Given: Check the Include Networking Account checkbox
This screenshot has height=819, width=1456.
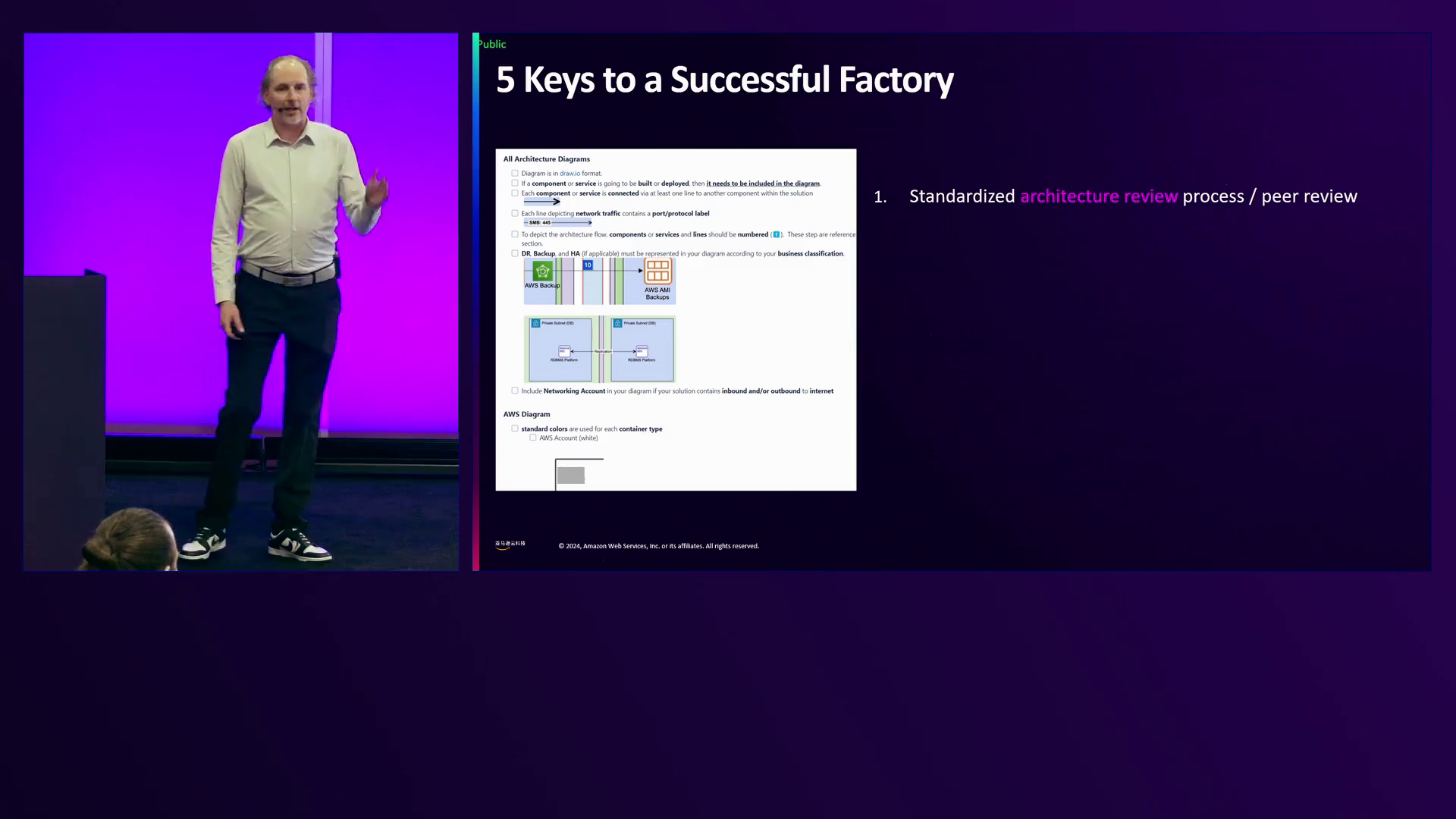Looking at the screenshot, I should pyautogui.click(x=515, y=391).
